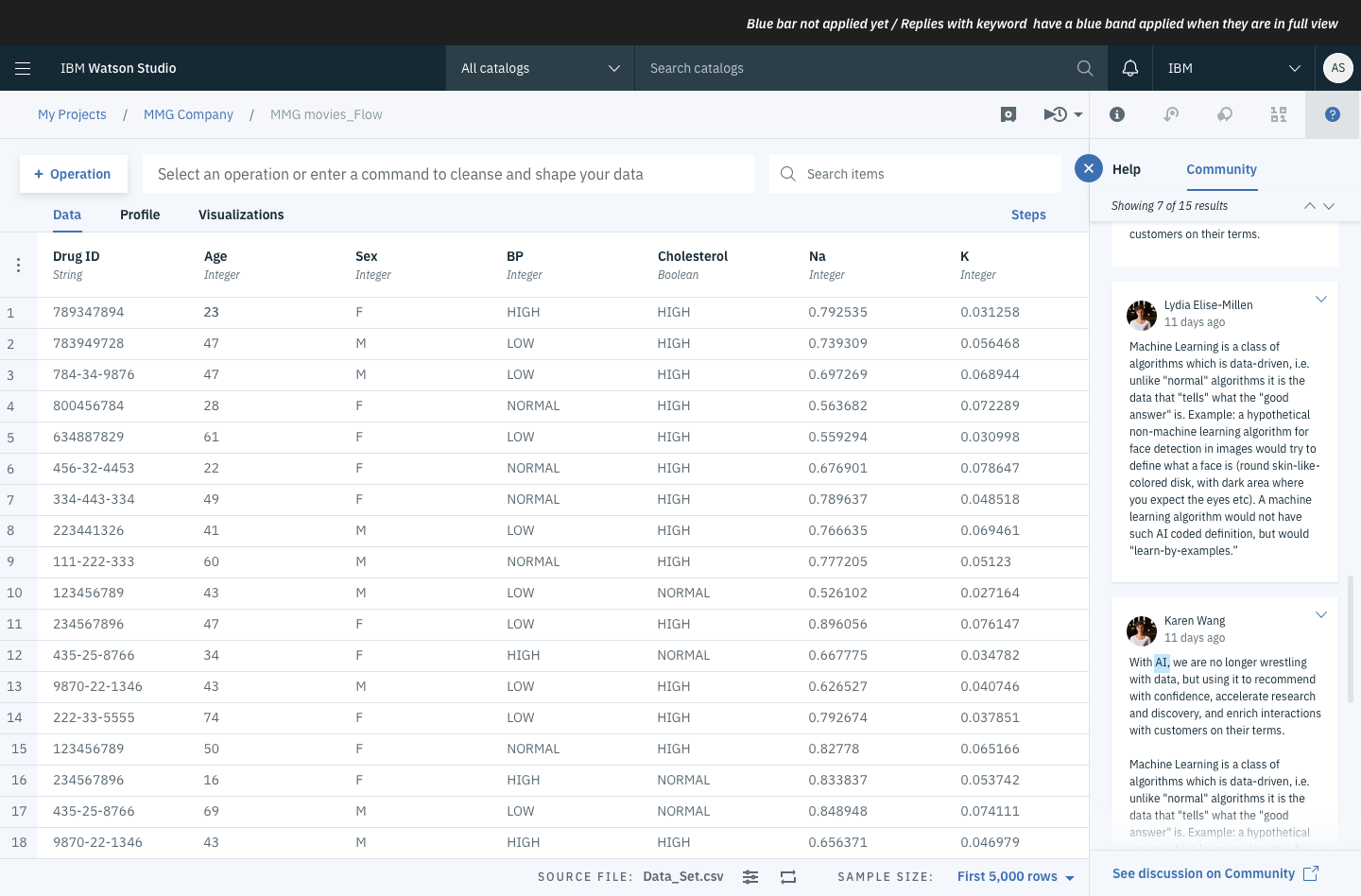Image resolution: width=1361 pixels, height=896 pixels.
Task: Click the notifications bell icon
Action: coord(1130,68)
